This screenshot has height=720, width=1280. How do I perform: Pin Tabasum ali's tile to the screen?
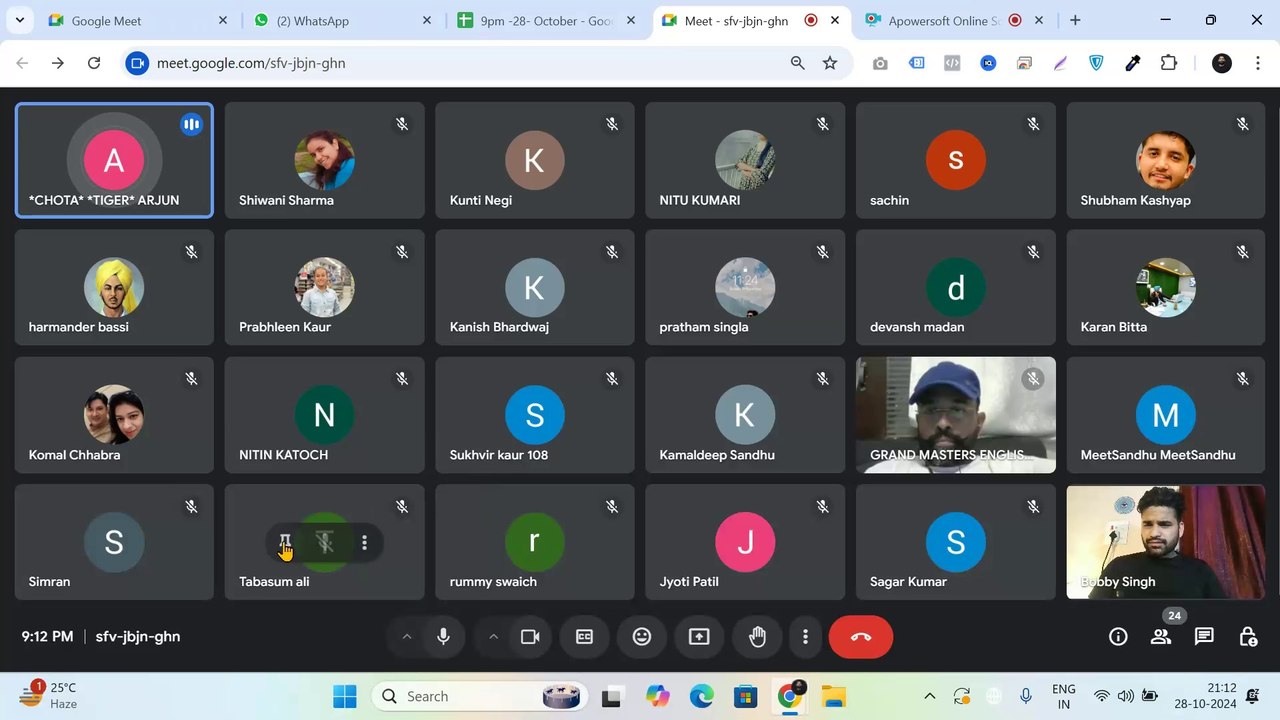tap(285, 542)
